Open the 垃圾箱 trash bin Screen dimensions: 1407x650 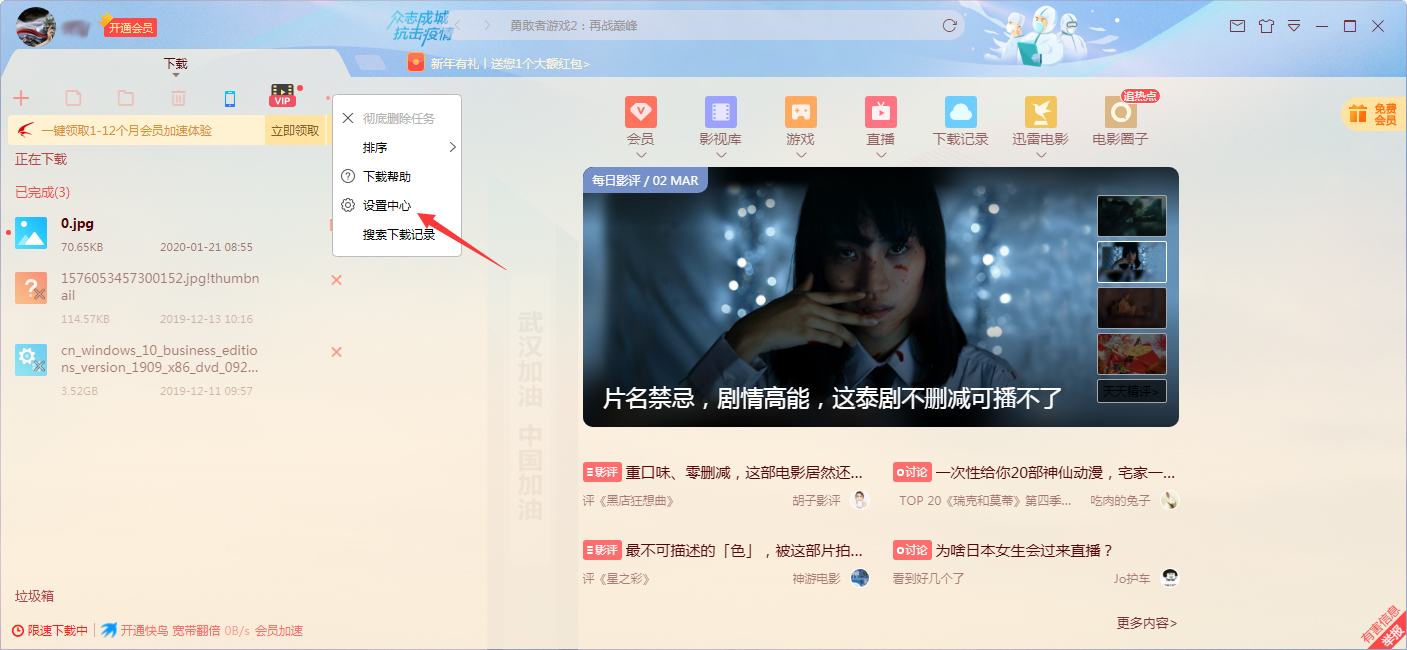pyautogui.click(x=34, y=596)
